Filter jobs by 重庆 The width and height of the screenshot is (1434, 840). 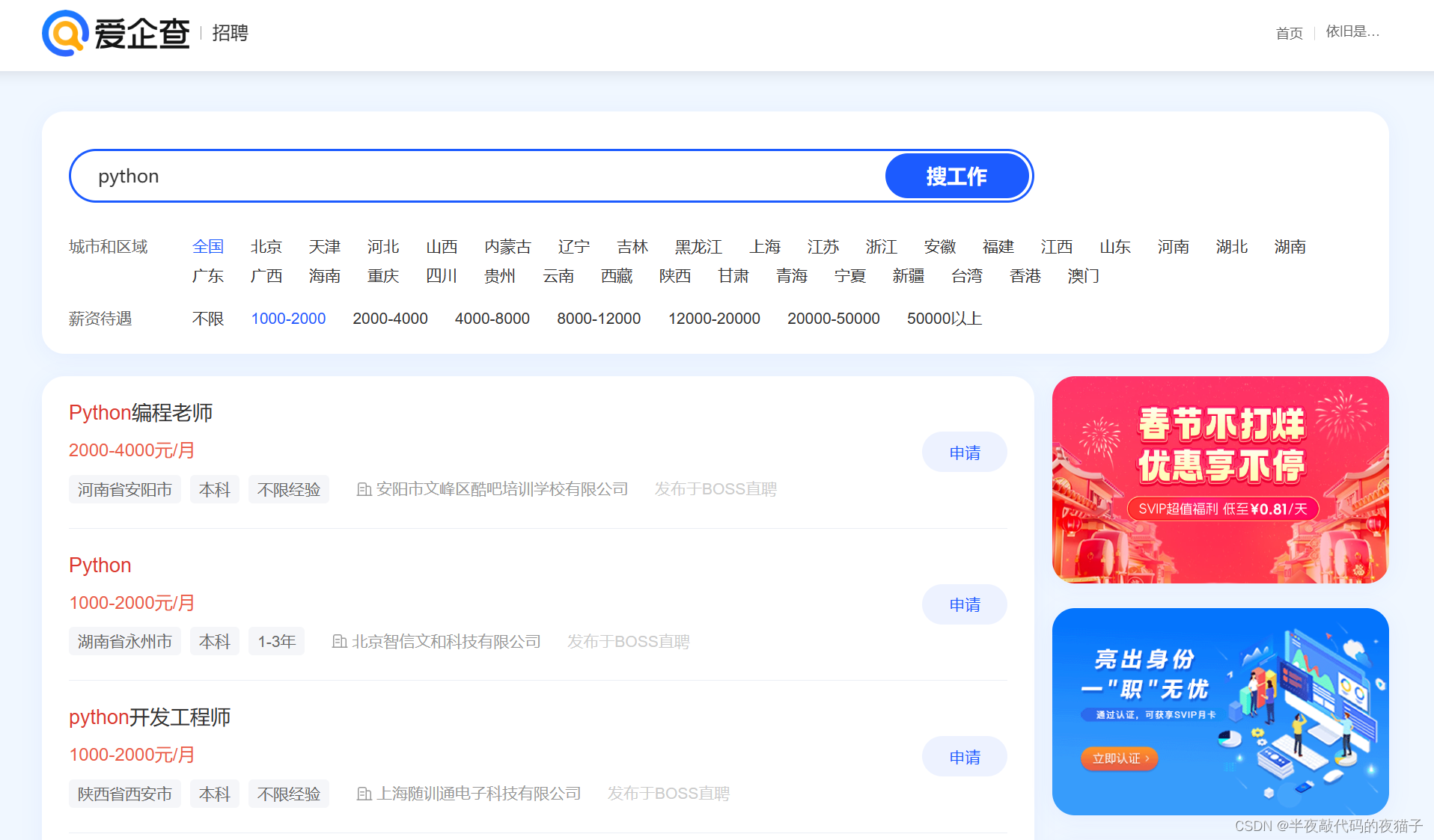point(383,276)
